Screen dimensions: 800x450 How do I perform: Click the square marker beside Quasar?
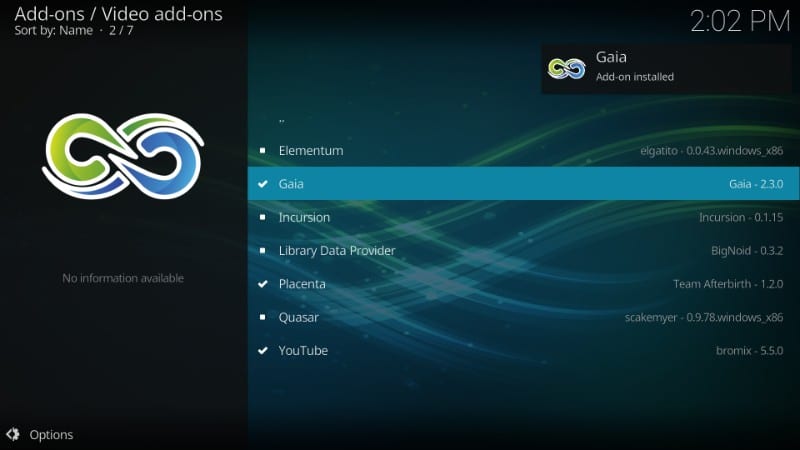point(262,317)
